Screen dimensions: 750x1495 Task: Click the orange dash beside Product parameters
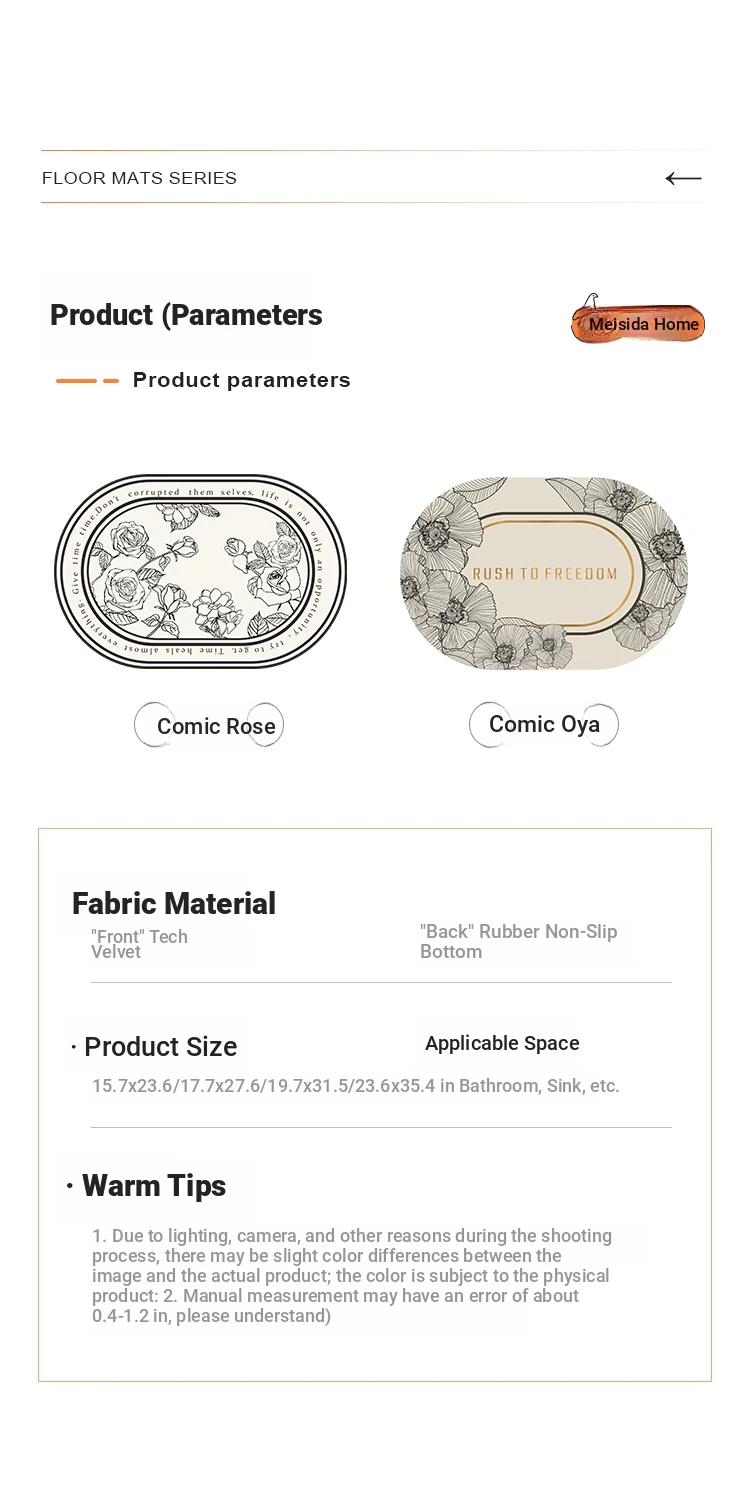click(x=87, y=381)
